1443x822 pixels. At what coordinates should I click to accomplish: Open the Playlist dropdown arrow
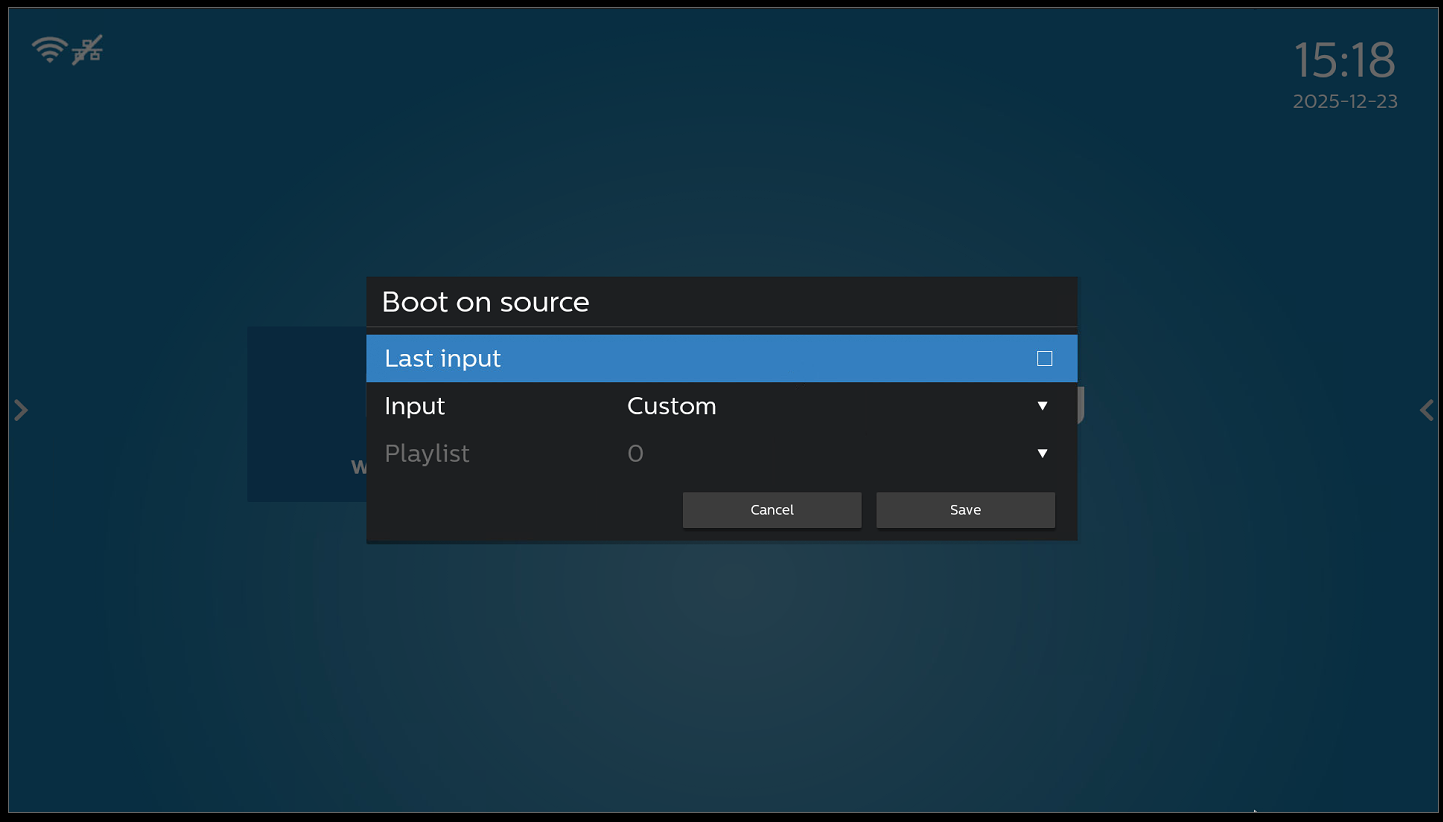click(1042, 454)
